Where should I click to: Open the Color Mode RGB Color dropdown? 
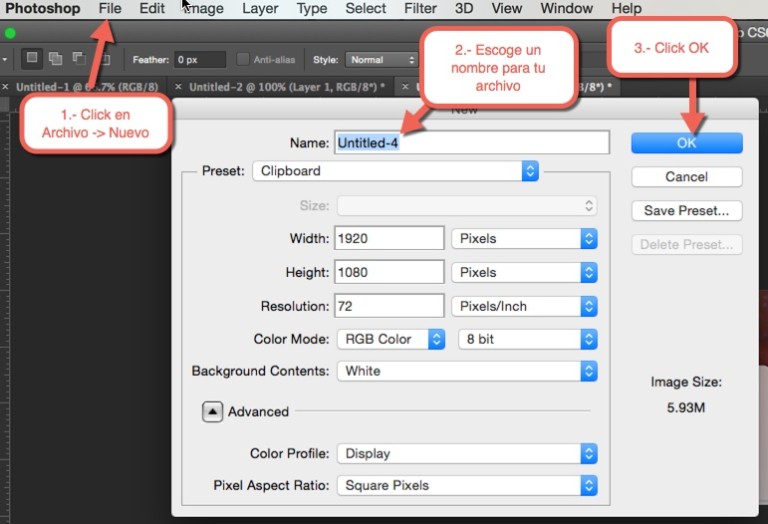(390, 339)
